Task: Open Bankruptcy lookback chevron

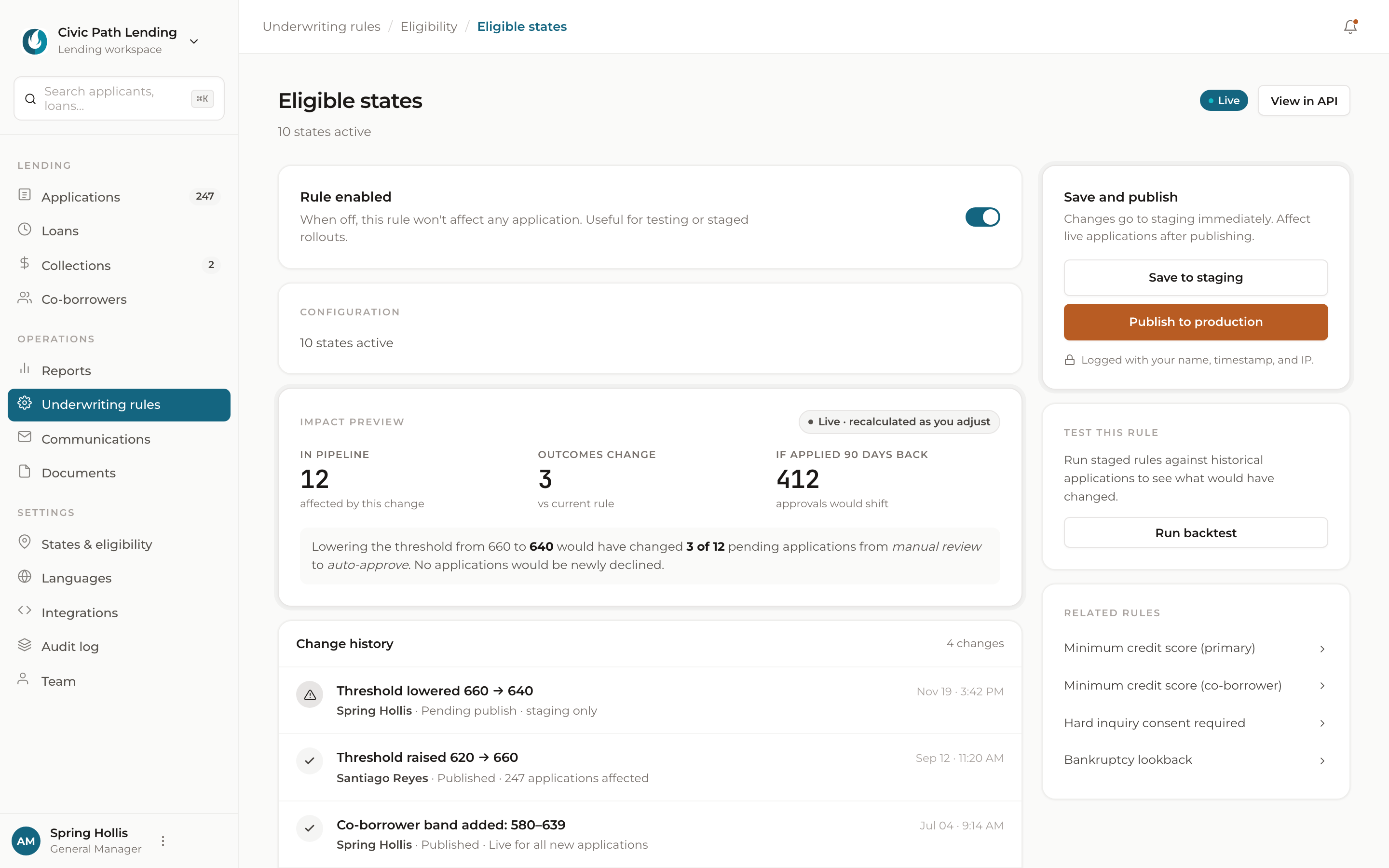Action: pos(1322,761)
